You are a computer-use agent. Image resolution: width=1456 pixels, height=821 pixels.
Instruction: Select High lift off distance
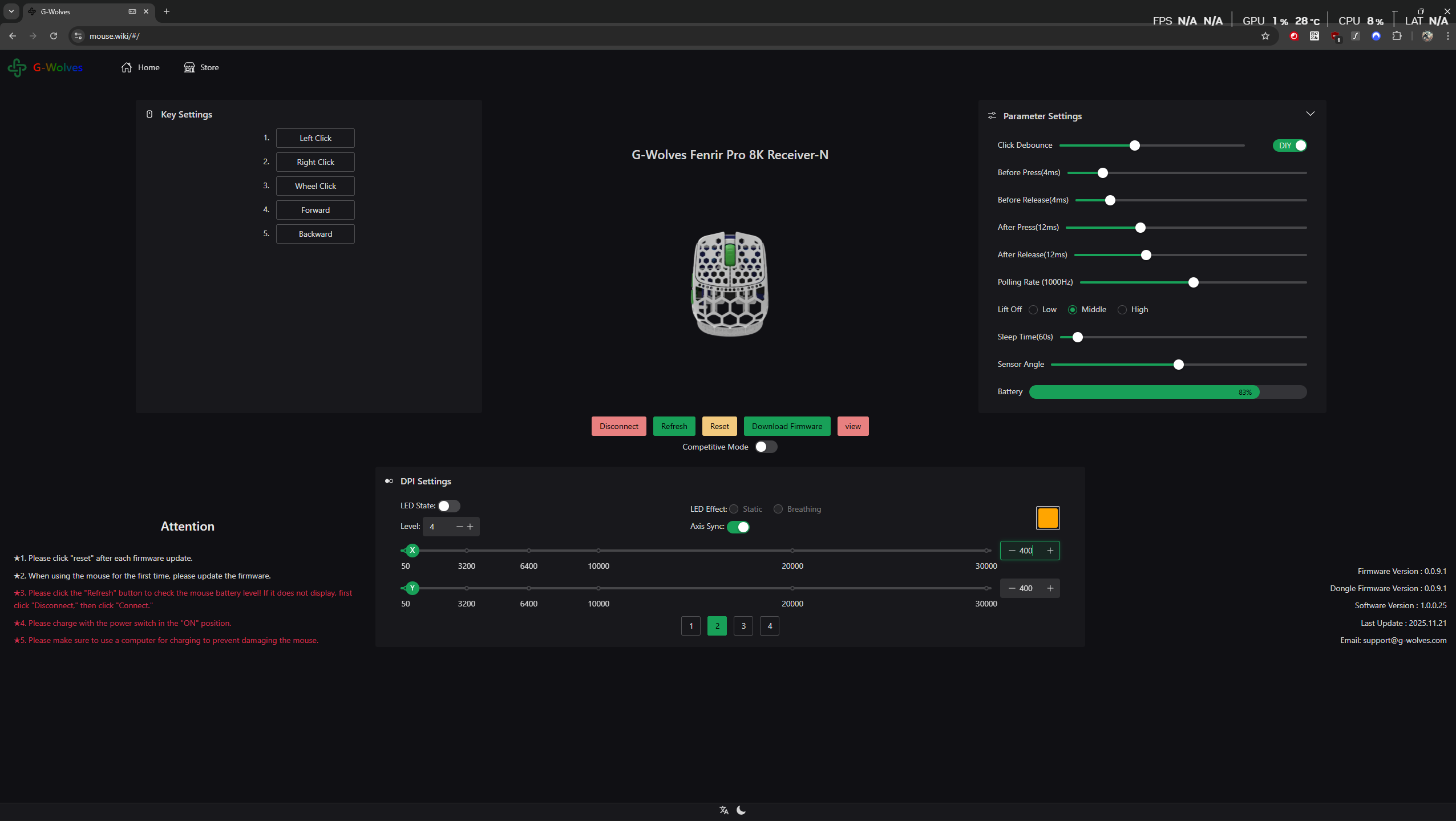click(x=1122, y=310)
